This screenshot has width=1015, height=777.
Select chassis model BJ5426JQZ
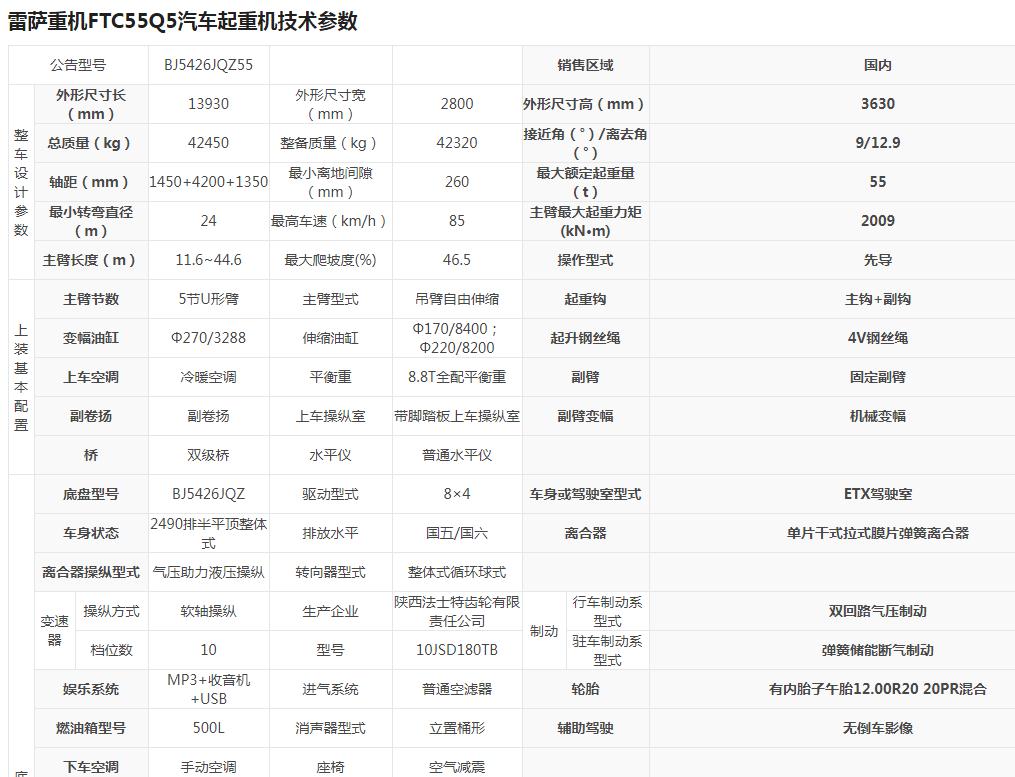click(x=208, y=494)
